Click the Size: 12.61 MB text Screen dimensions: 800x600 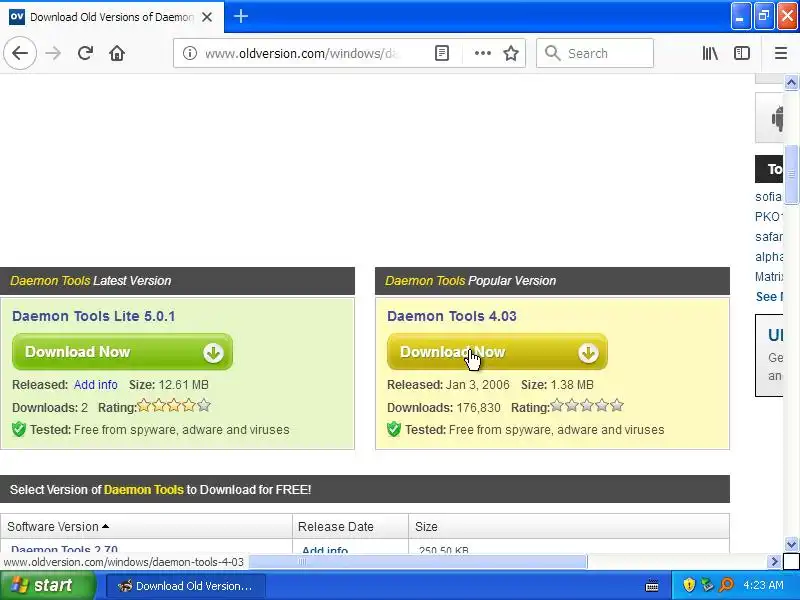[168, 385]
